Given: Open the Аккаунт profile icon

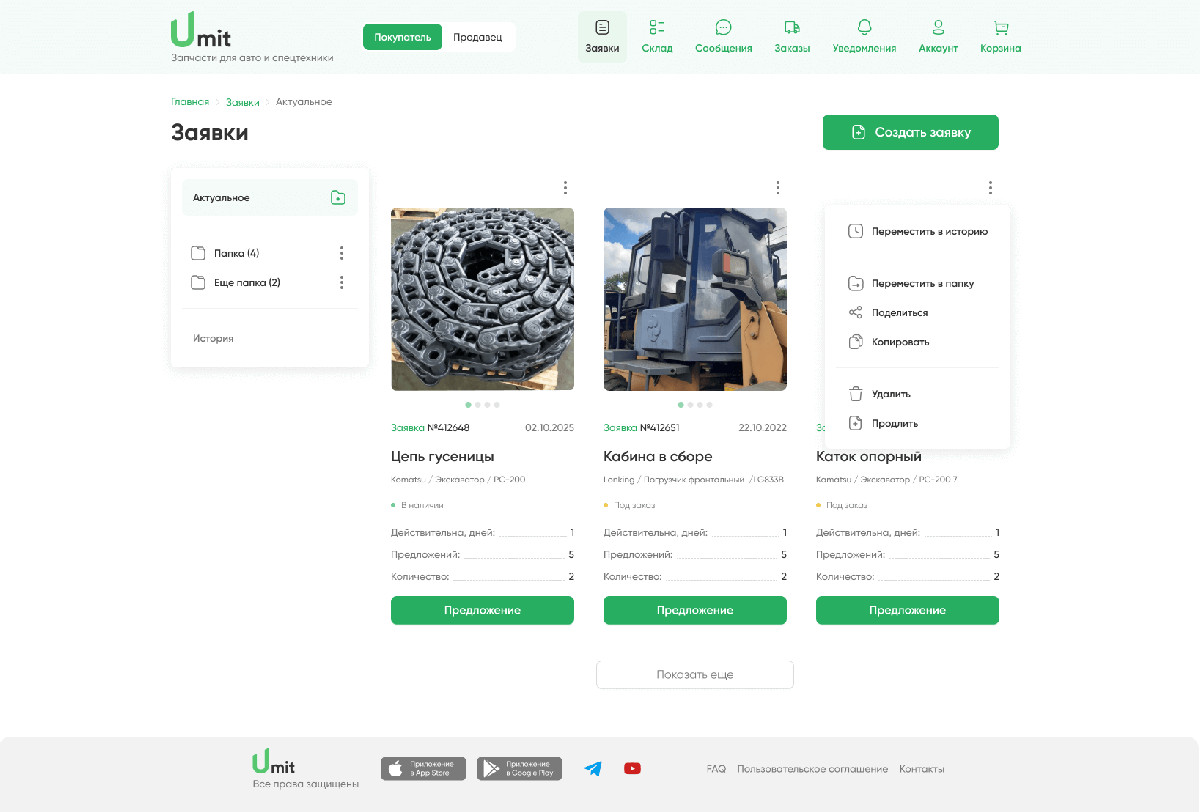Looking at the screenshot, I should (x=937, y=28).
